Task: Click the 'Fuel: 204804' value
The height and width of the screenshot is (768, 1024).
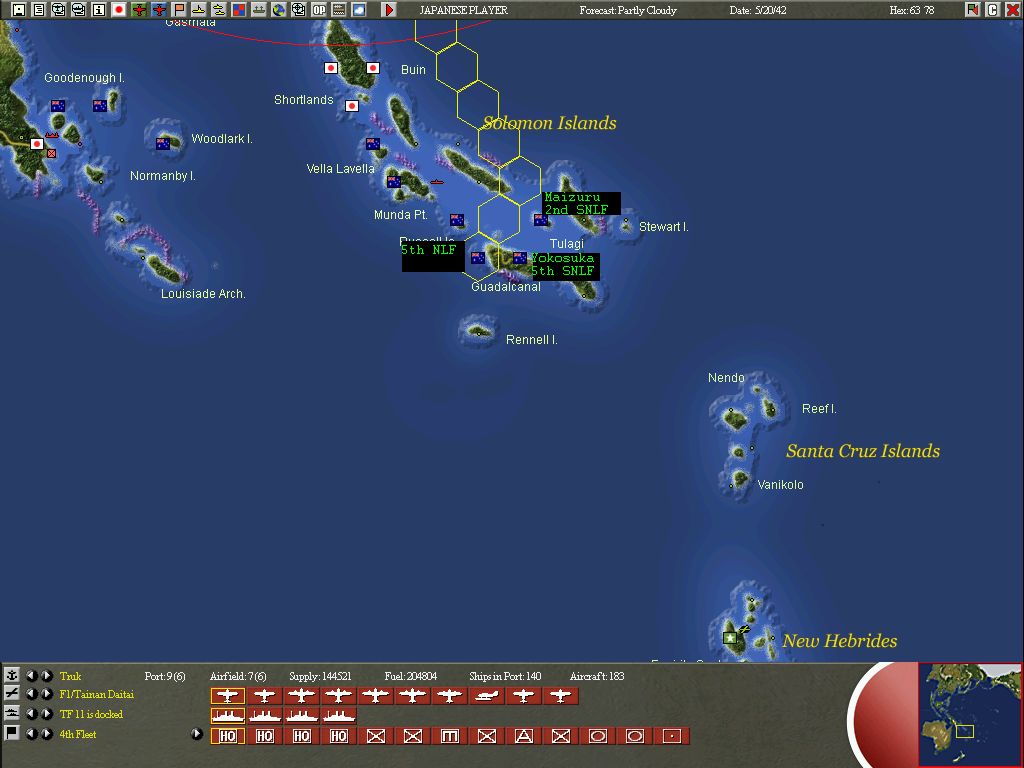Action: tap(411, 676)
